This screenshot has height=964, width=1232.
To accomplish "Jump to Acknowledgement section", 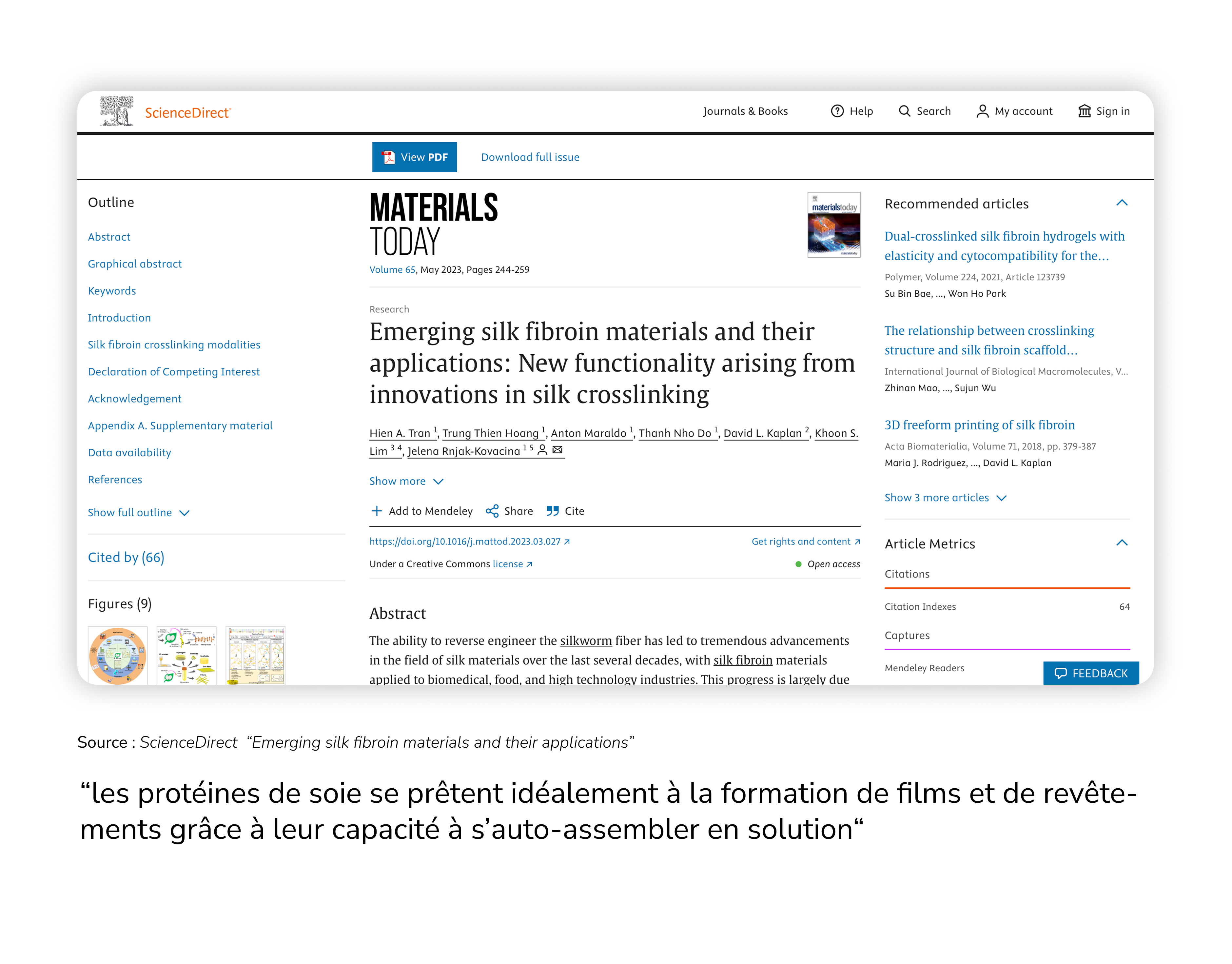I will pyautogui.click(x=134, y=399).
